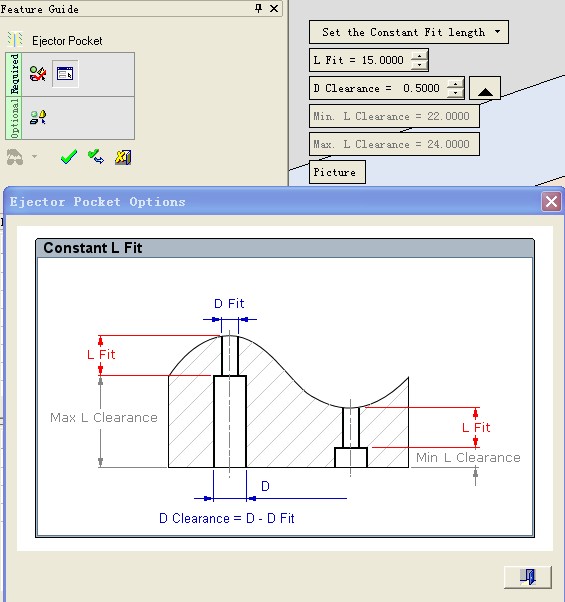Click the Apply checkmark with arrows icon

click(x=96, y=157)
